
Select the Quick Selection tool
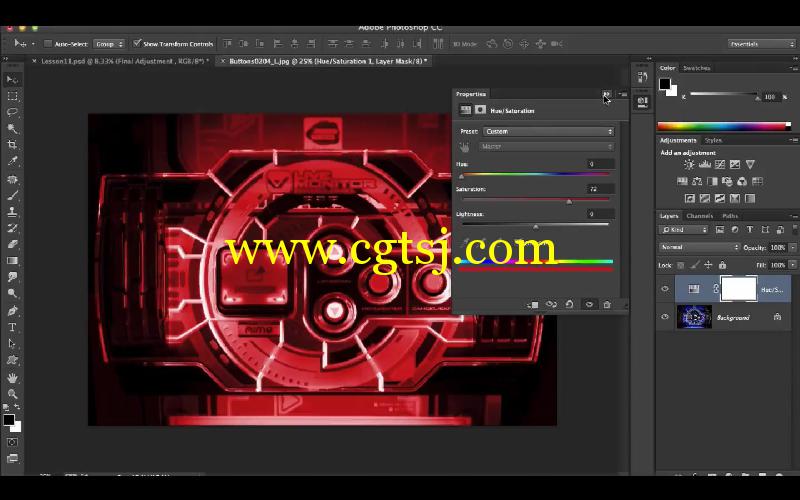[12, 129]
